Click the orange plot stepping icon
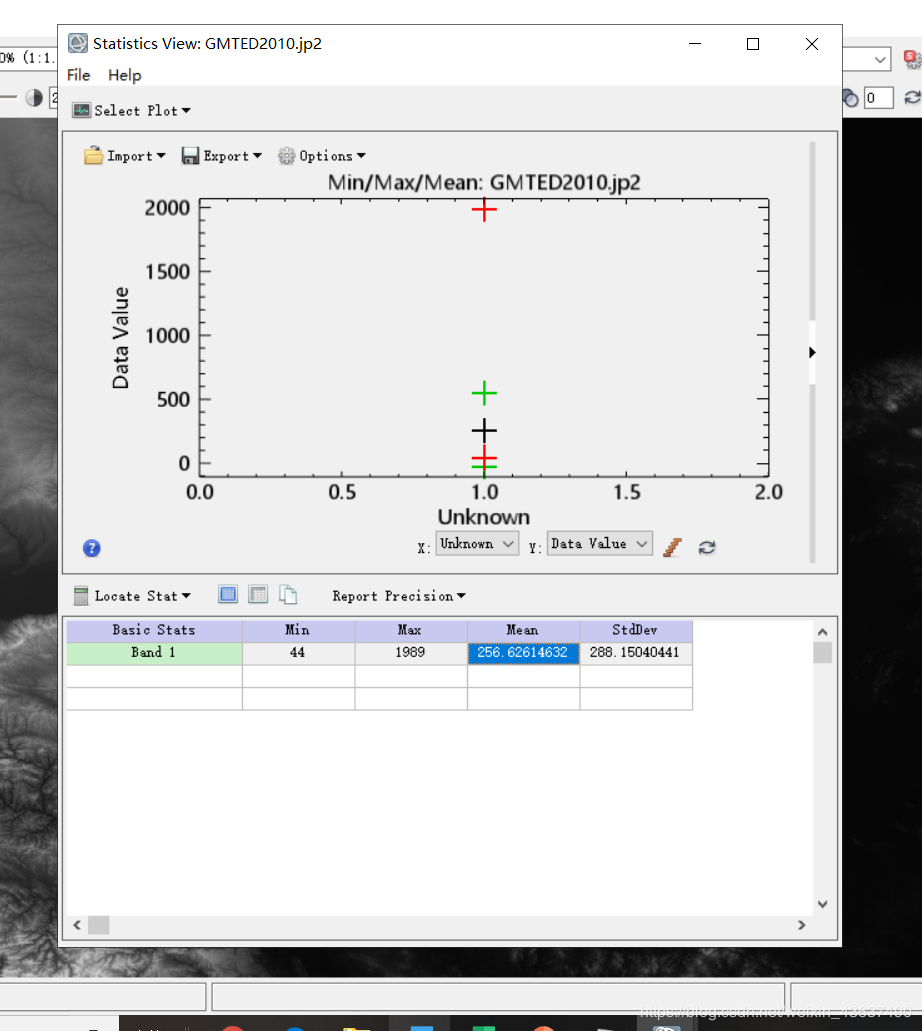Viewport: 922px width, 1031px height. point(673,547)
